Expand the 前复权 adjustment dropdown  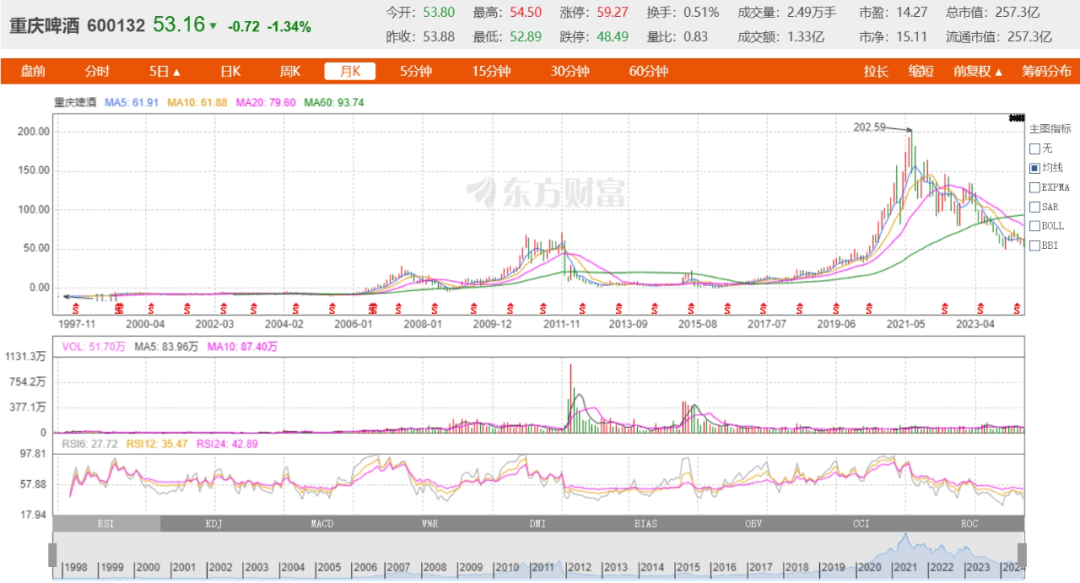[x=977, y=71]
